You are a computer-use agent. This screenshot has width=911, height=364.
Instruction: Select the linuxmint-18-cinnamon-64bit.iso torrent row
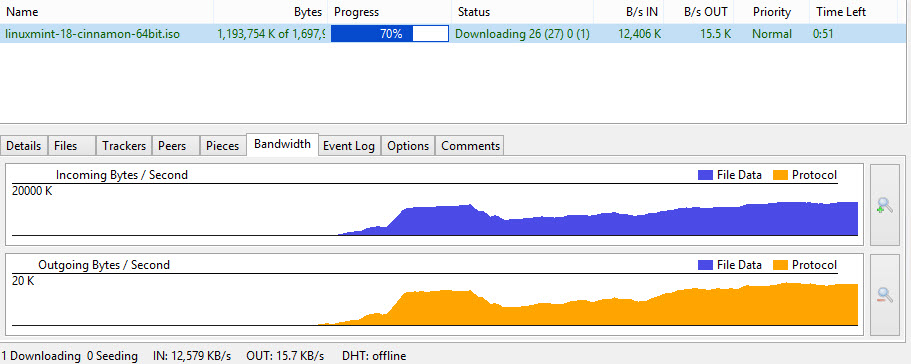click(453, 34)
